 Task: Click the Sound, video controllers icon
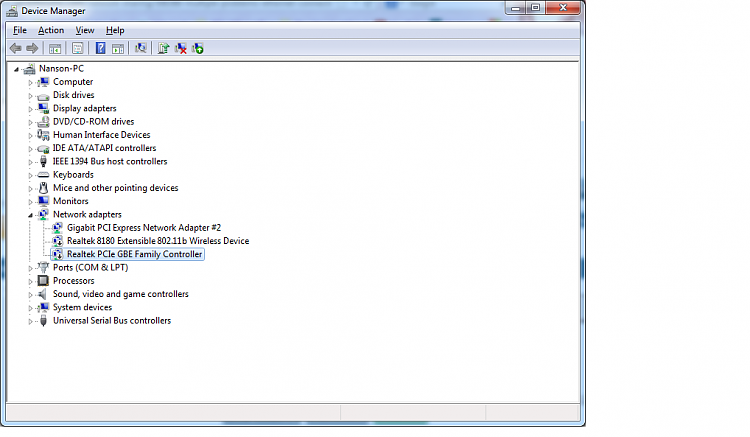(x=44, y=294)
